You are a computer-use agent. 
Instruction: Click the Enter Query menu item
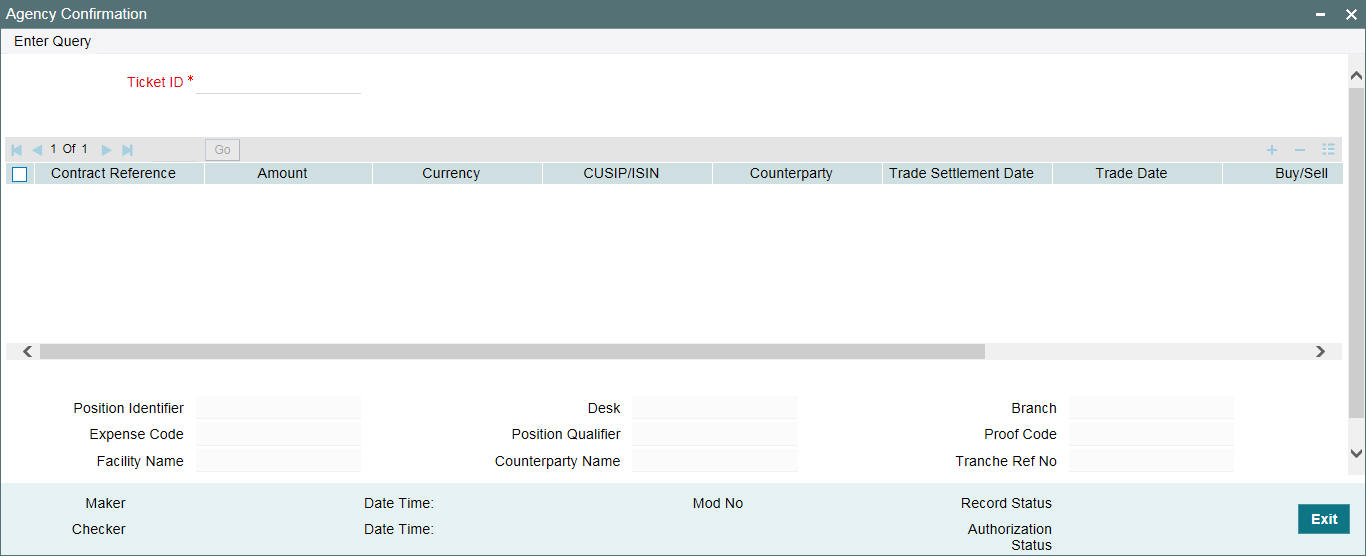52,41
